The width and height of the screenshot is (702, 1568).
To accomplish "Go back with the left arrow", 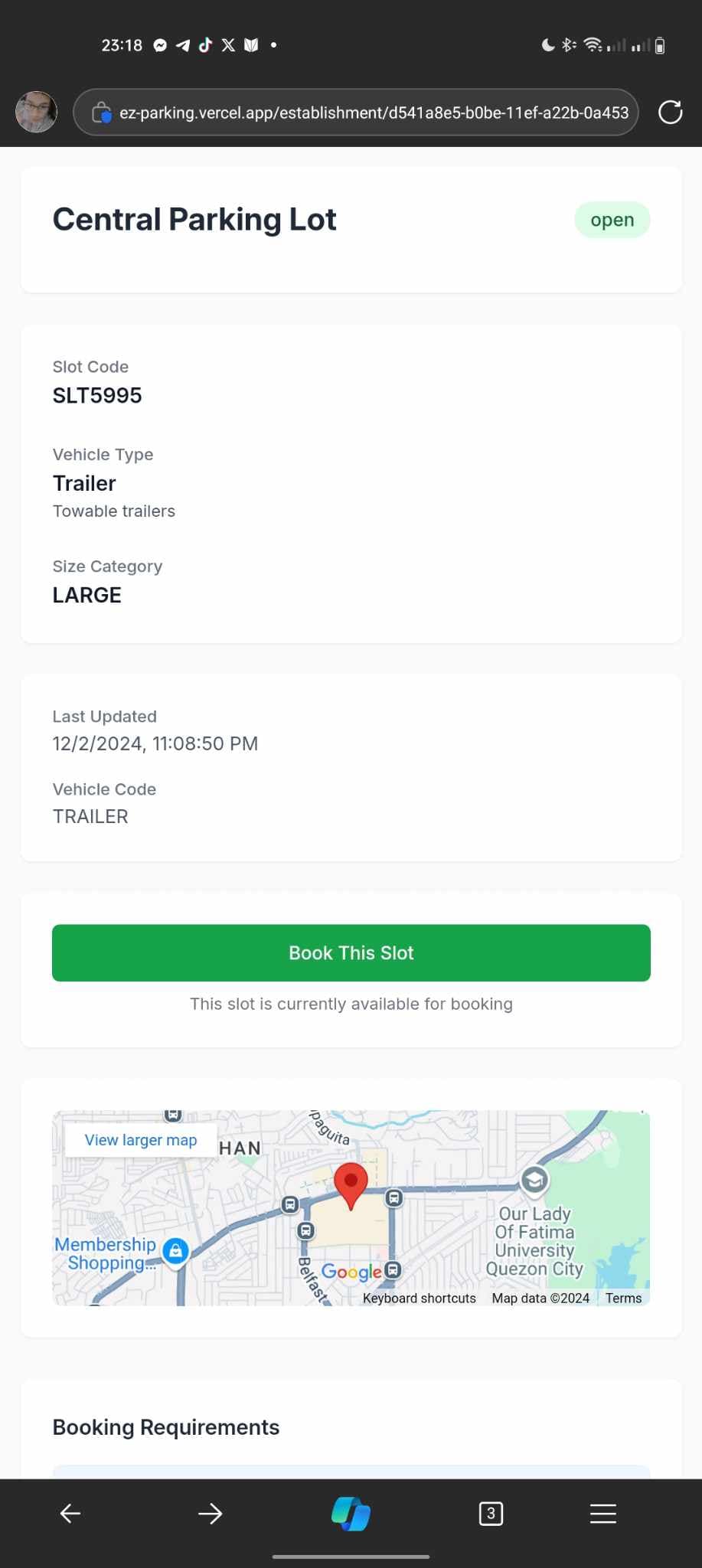I will pyautogui.click(x=70, y=1513).
